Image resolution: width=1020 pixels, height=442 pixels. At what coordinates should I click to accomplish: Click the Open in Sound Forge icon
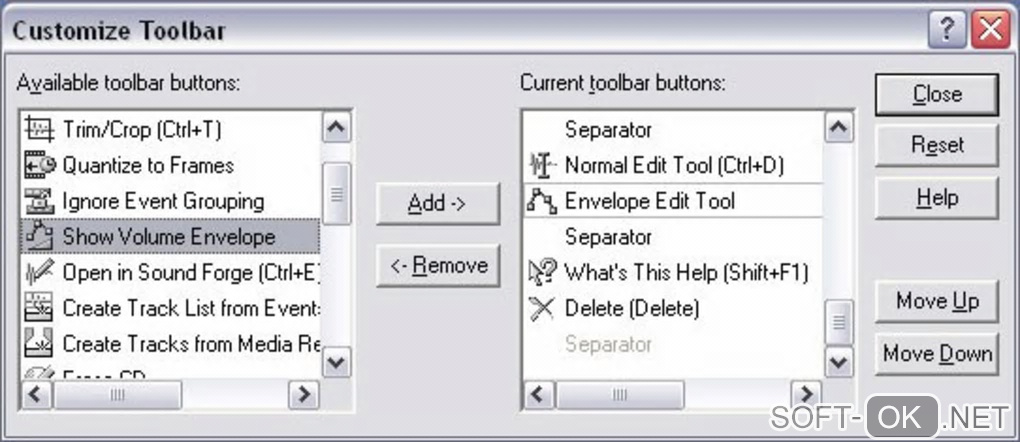(x=40, y=272)
